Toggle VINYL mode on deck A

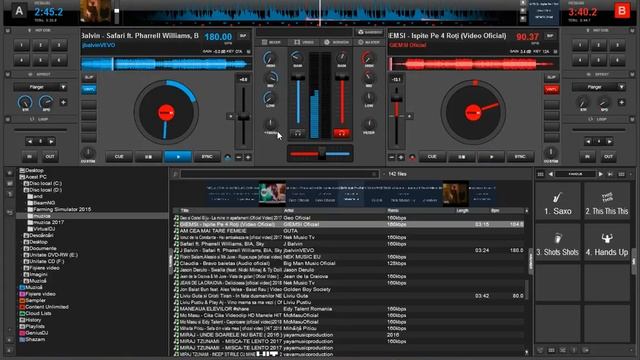pos(89,89)
